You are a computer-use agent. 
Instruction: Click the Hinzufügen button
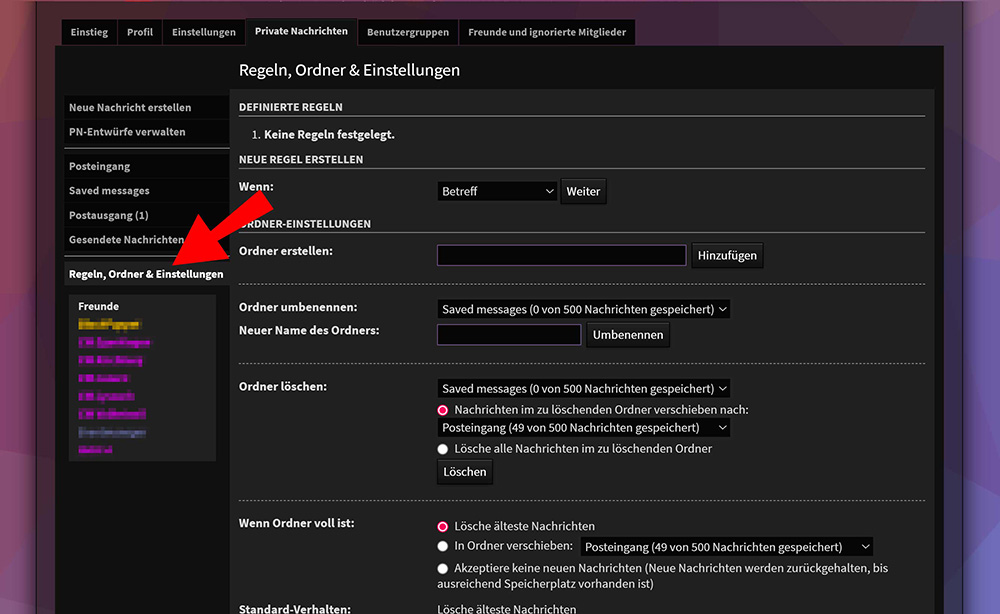[x=728, y=256]
